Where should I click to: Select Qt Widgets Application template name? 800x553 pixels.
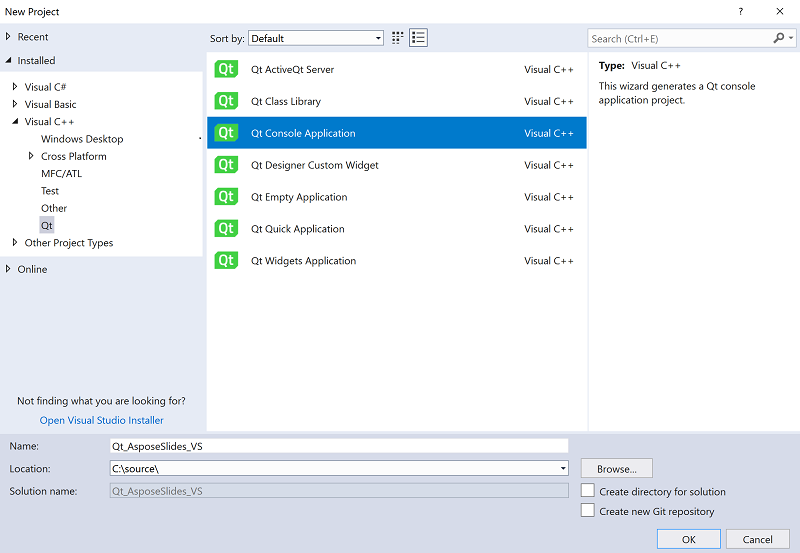[x=304, y=261]
